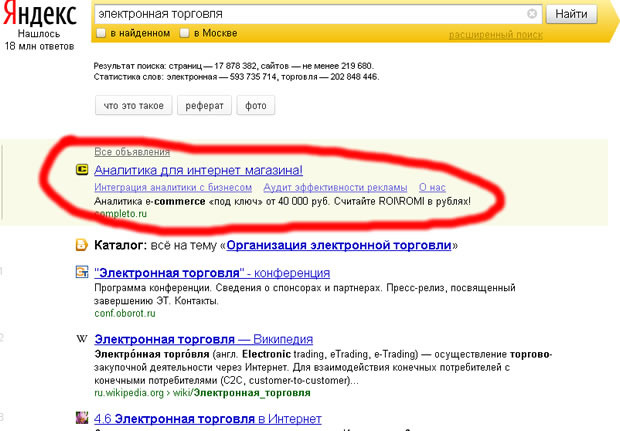The image size is (620, 431).
Task: Open 'Организация электронной торговли' catalog link
Action: (x=339, y=245)
